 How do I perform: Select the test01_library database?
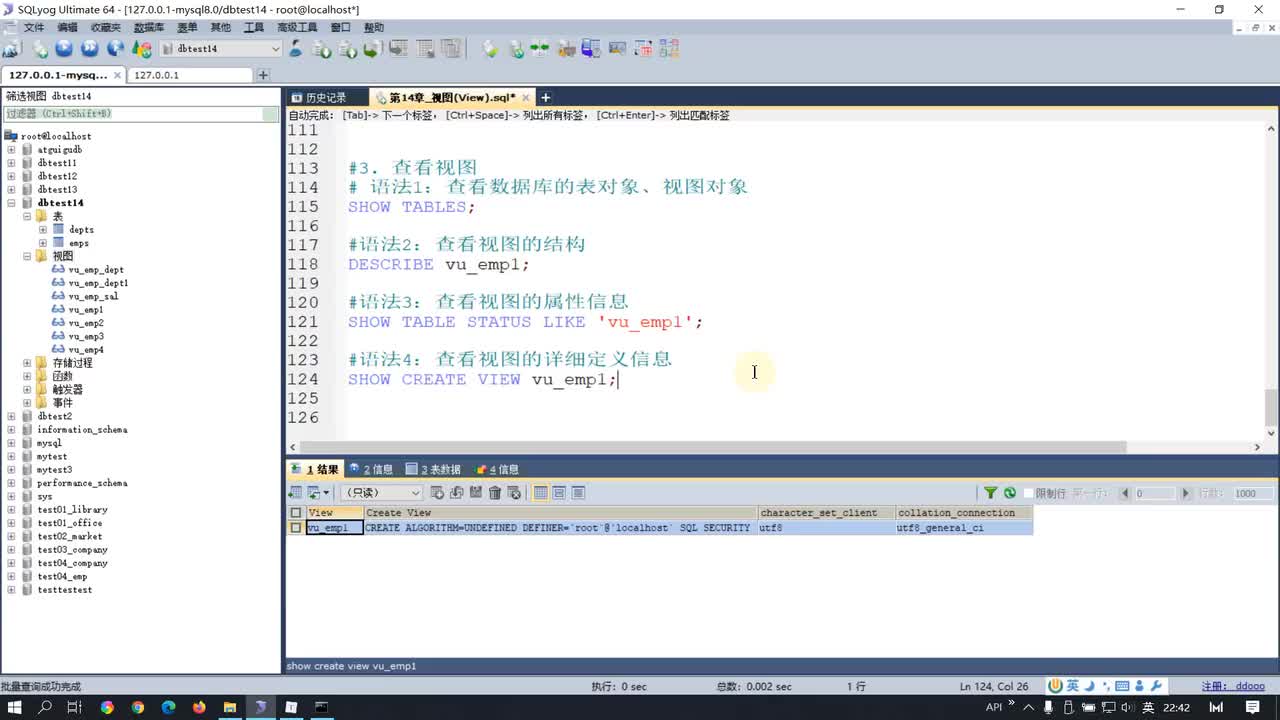click(x=73, y=510)
